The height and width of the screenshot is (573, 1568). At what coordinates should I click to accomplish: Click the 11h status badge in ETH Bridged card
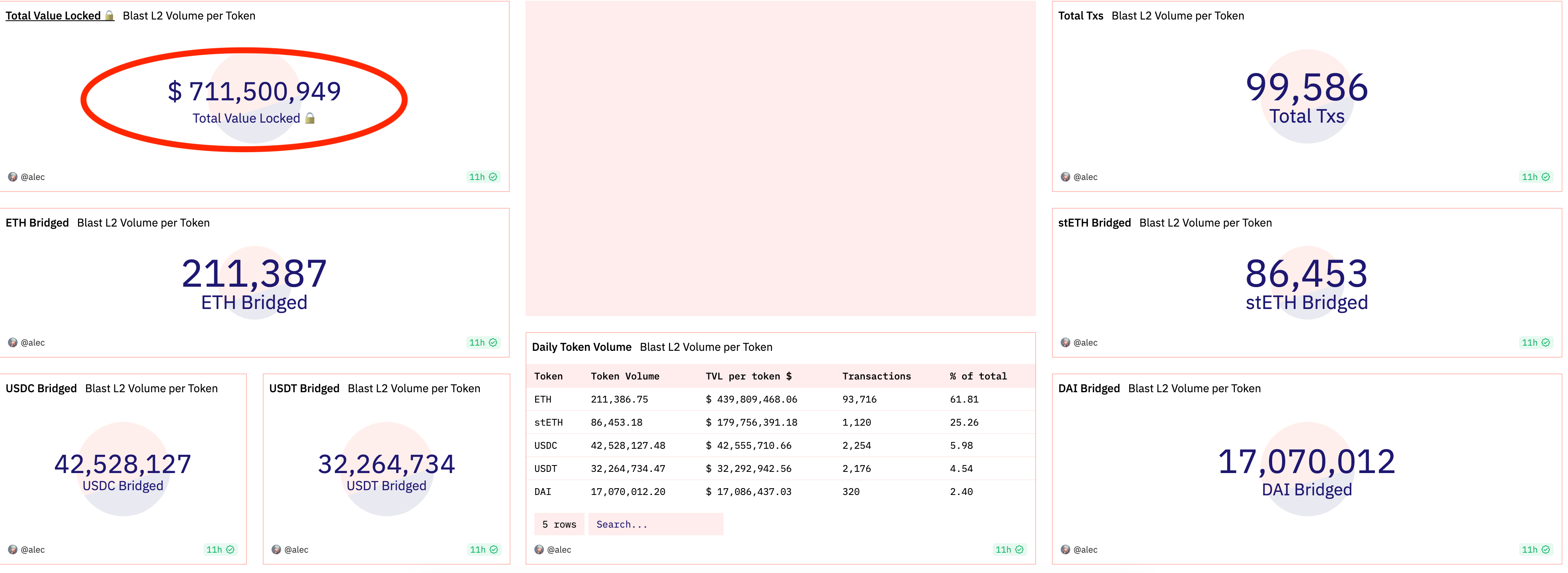483,343
